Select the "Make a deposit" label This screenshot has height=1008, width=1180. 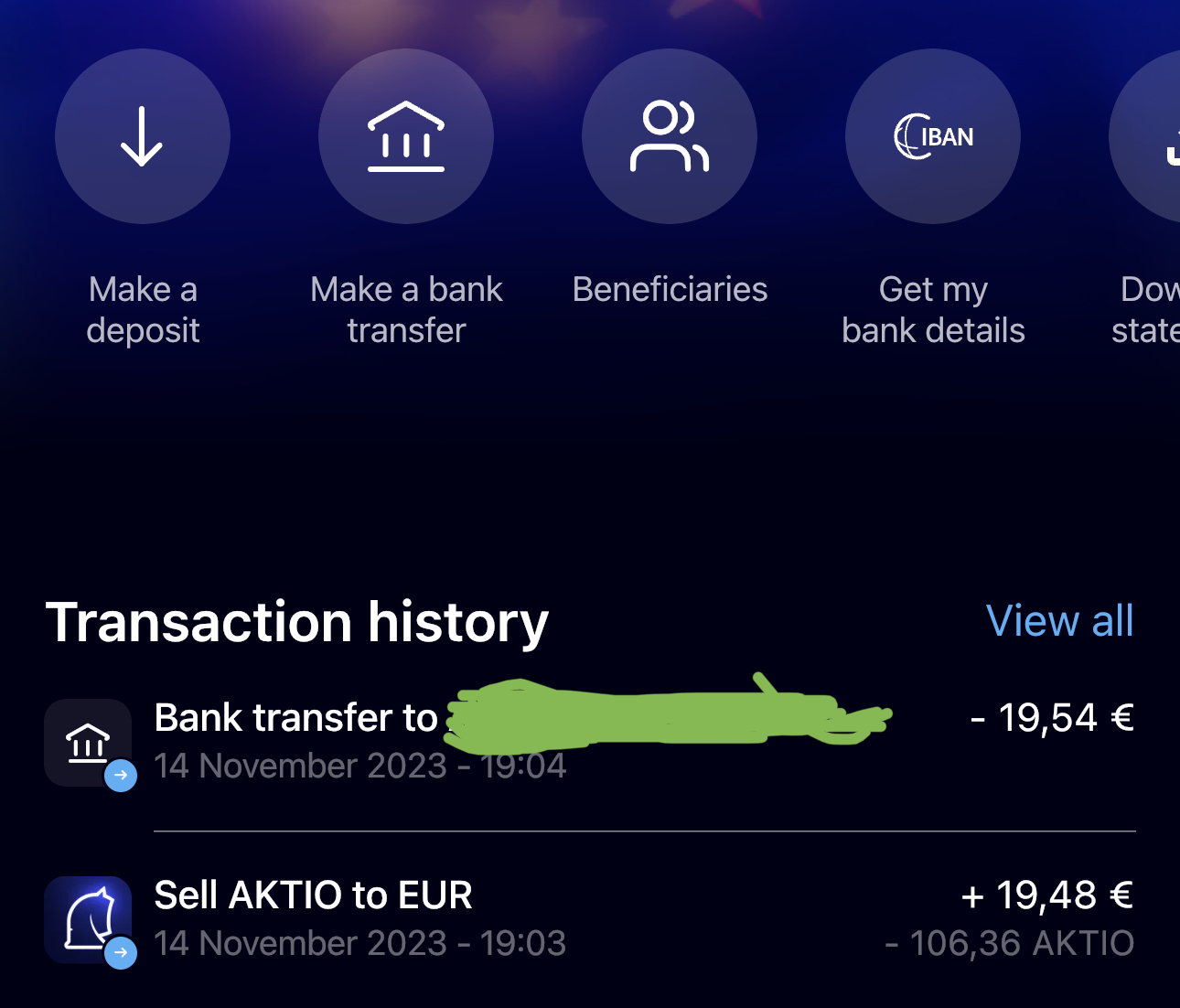pos(143,310)
